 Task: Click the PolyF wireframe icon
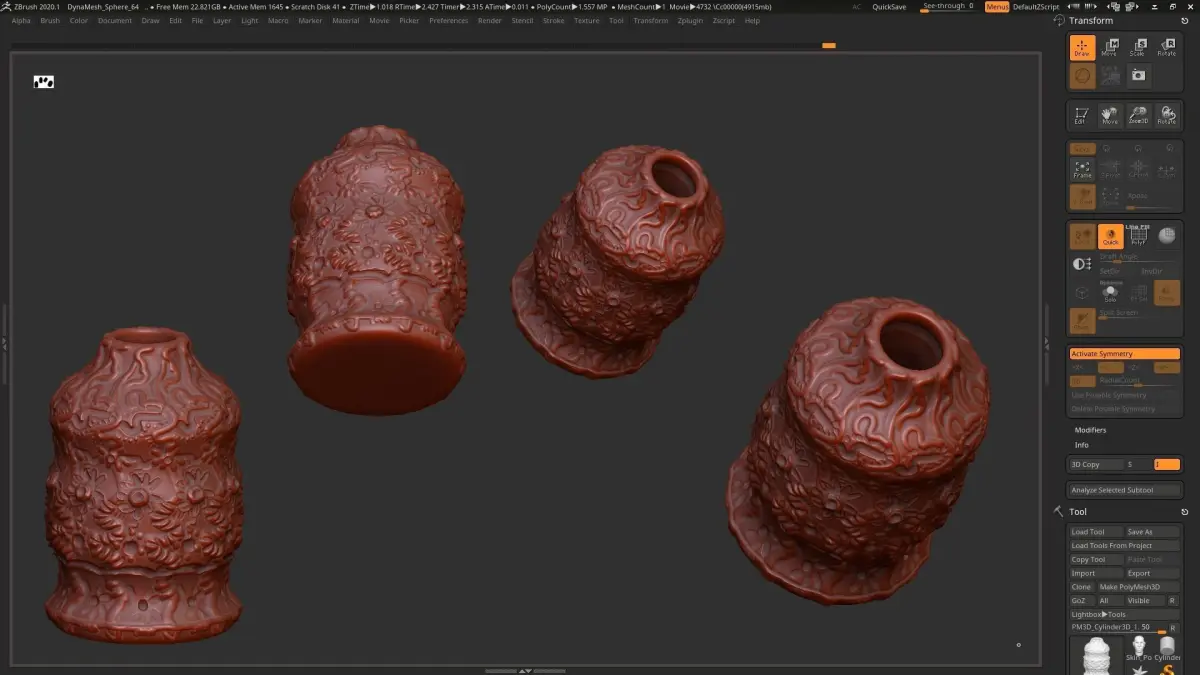tap(1138, 236)
